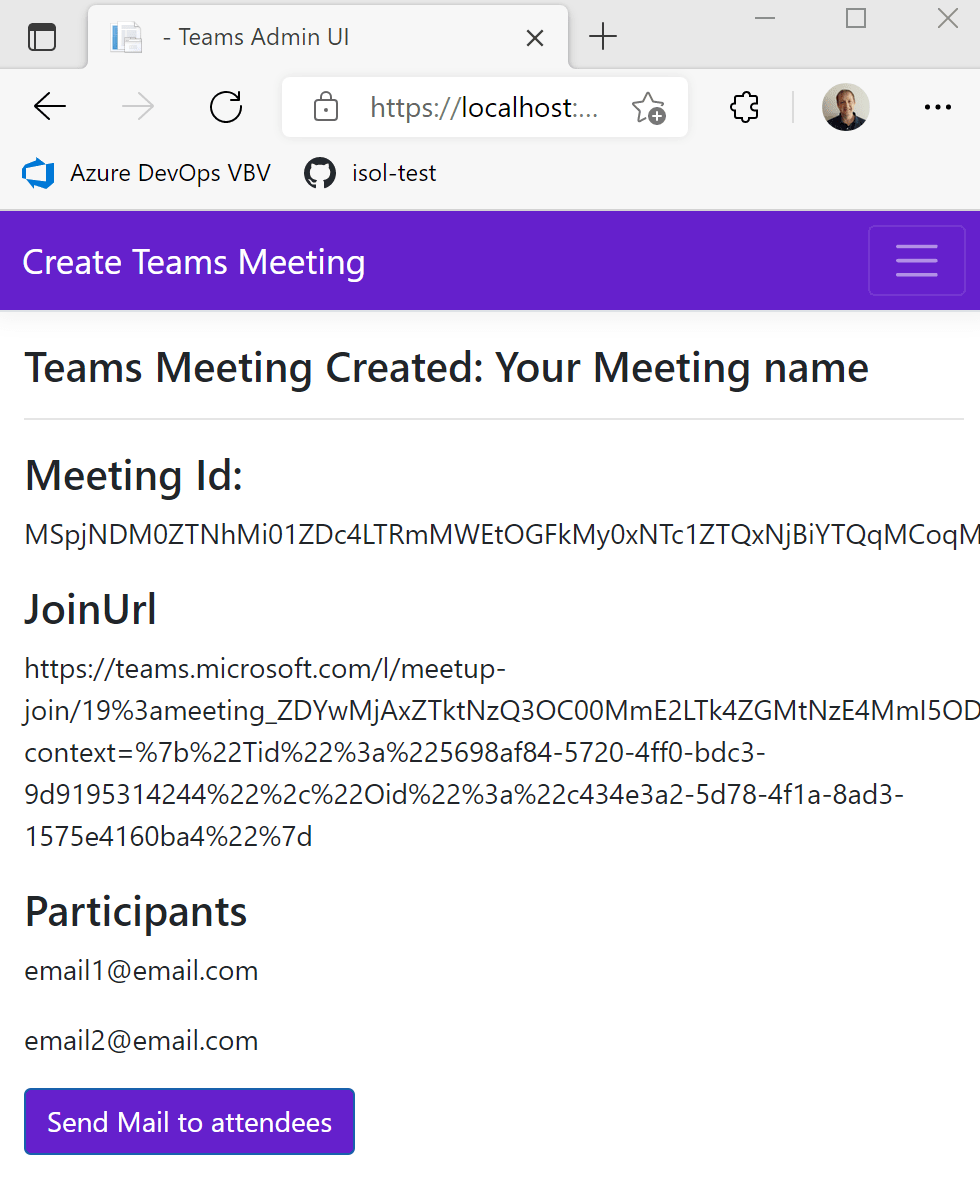Select the Teams Admin UI tab
The width and height of the screenshot is (980, 1191).
pos(300,38)
